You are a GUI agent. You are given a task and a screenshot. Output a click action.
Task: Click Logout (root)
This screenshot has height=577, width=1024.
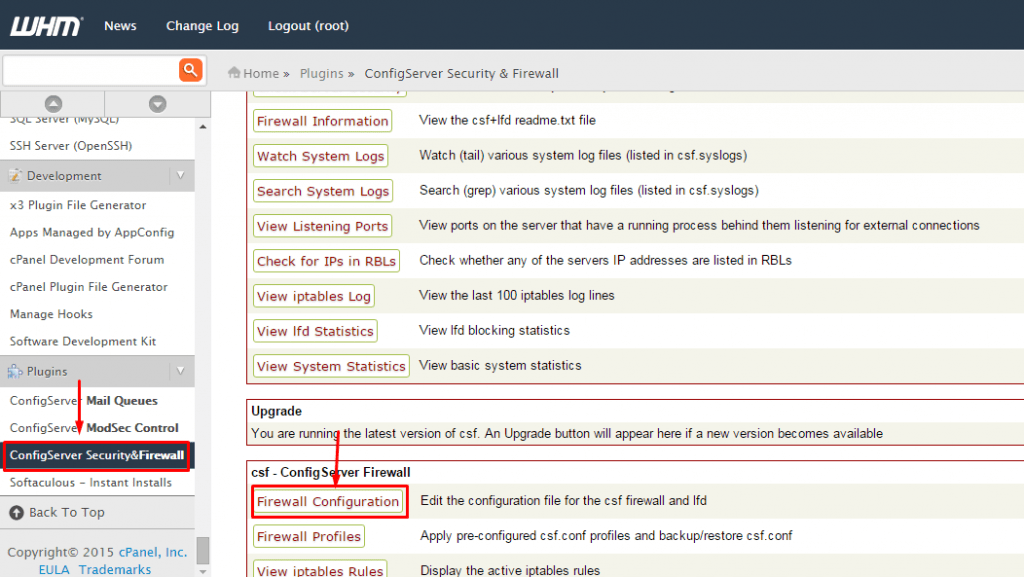tap(308, 25)
